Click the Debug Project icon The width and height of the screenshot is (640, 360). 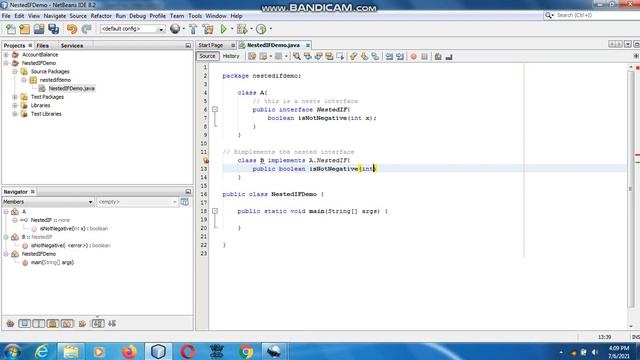click(x=242, y=29)
